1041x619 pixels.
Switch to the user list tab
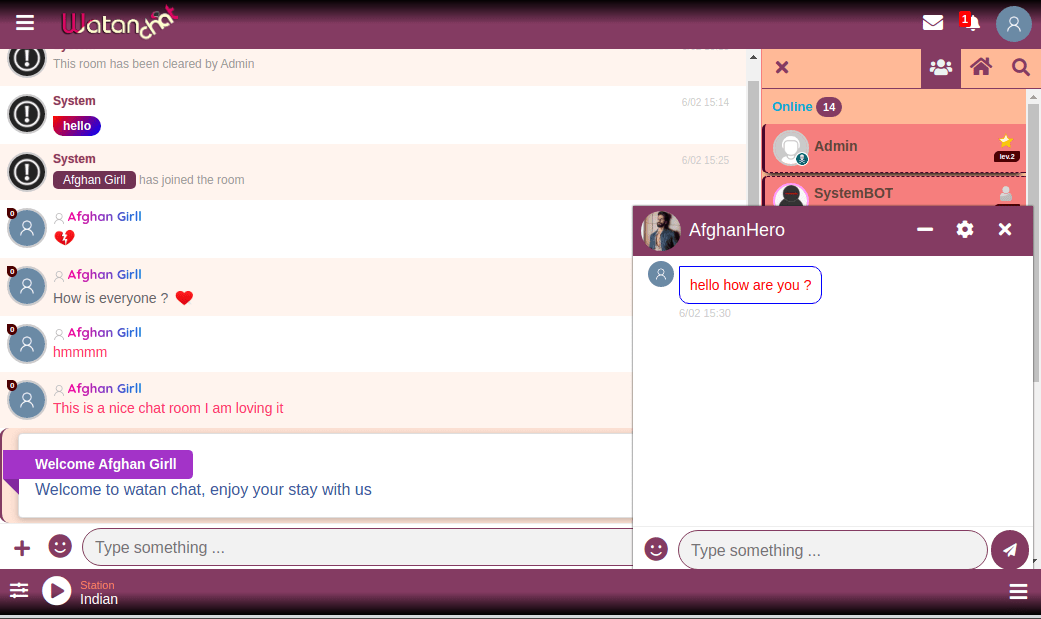(x=940, y=68)
